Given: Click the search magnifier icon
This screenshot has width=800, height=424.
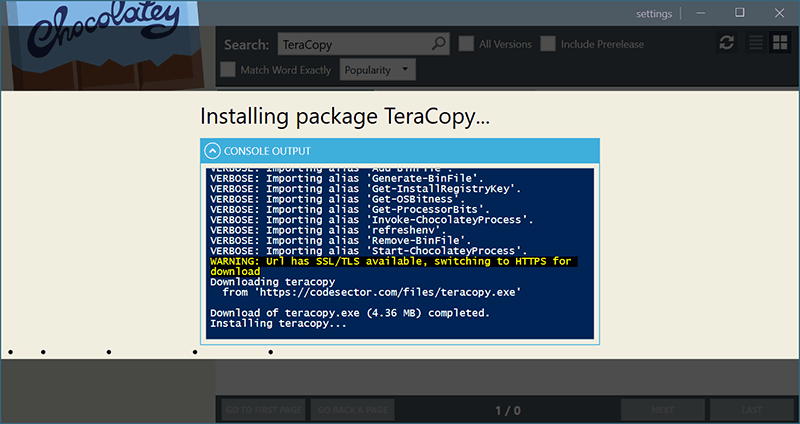Looking at the screenshot, I should pyautogui.click(x=438, y=44).
